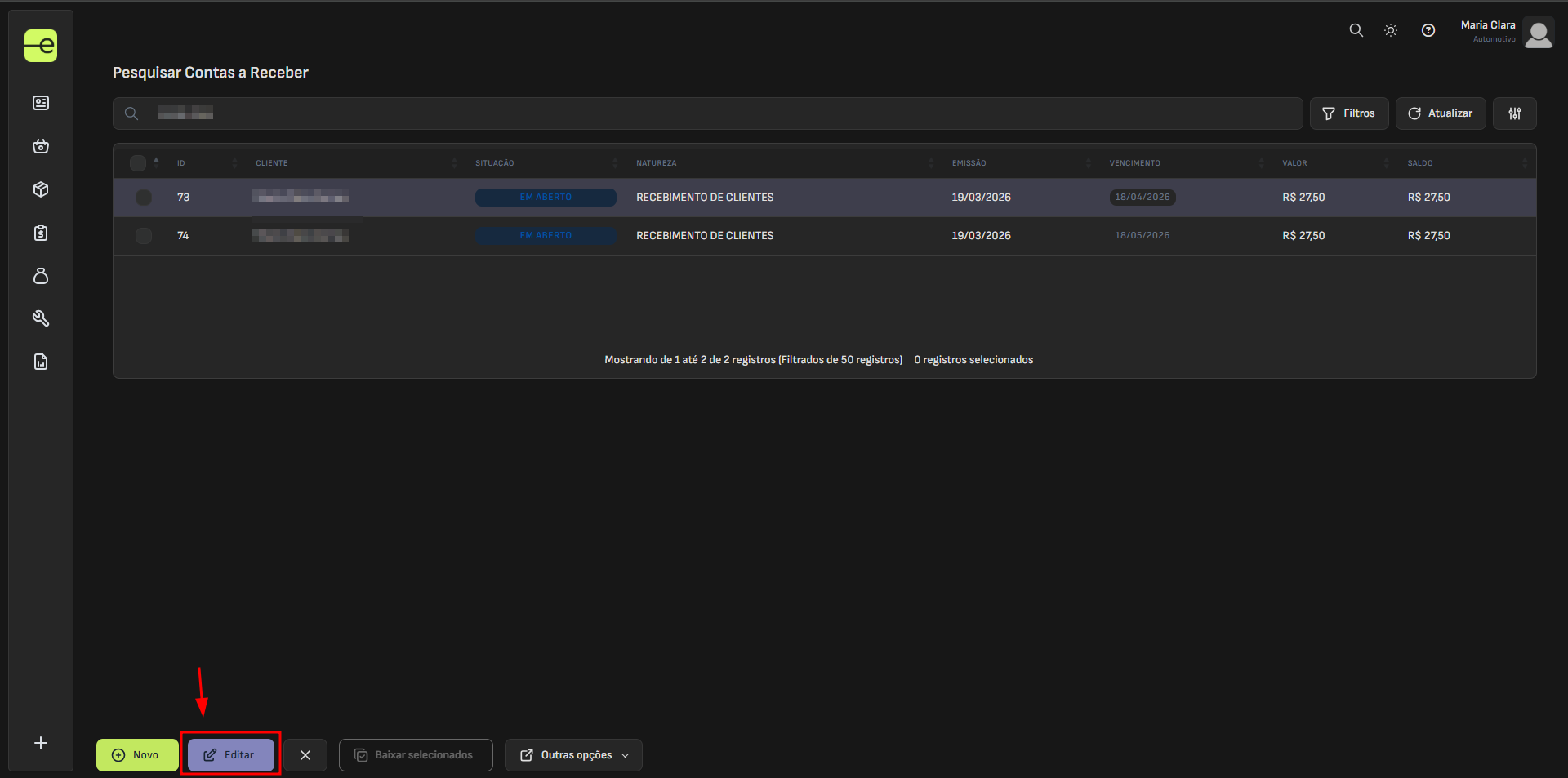Click the plus icon at sidebar bottom
Viewport: 1568px width, 778px height.
41,743
